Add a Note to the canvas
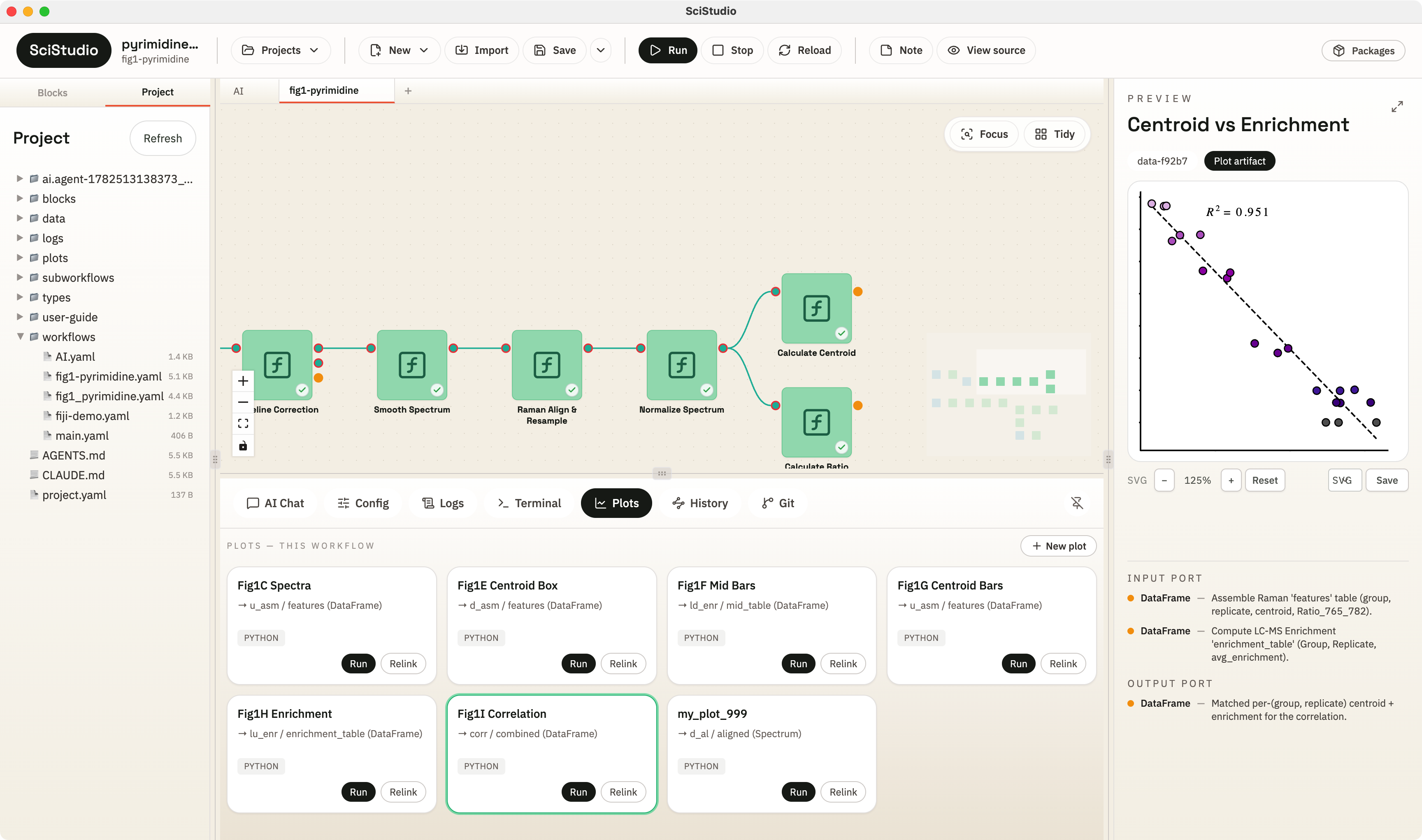Image resolution: width=1422 pixels, height=840 pixels. coord(901,50)
